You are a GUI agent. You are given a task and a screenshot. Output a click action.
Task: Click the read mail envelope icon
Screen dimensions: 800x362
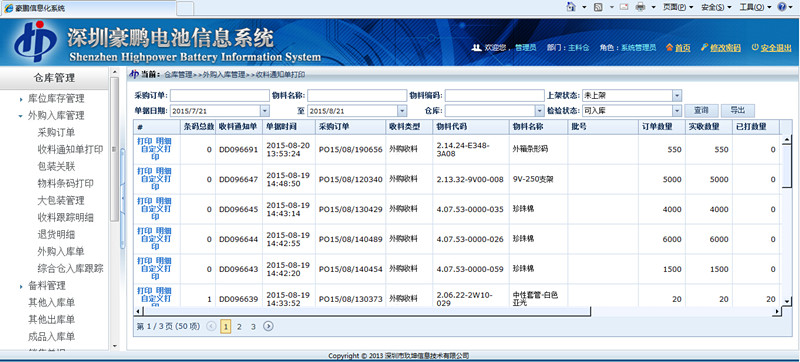[x=623, y=7]
